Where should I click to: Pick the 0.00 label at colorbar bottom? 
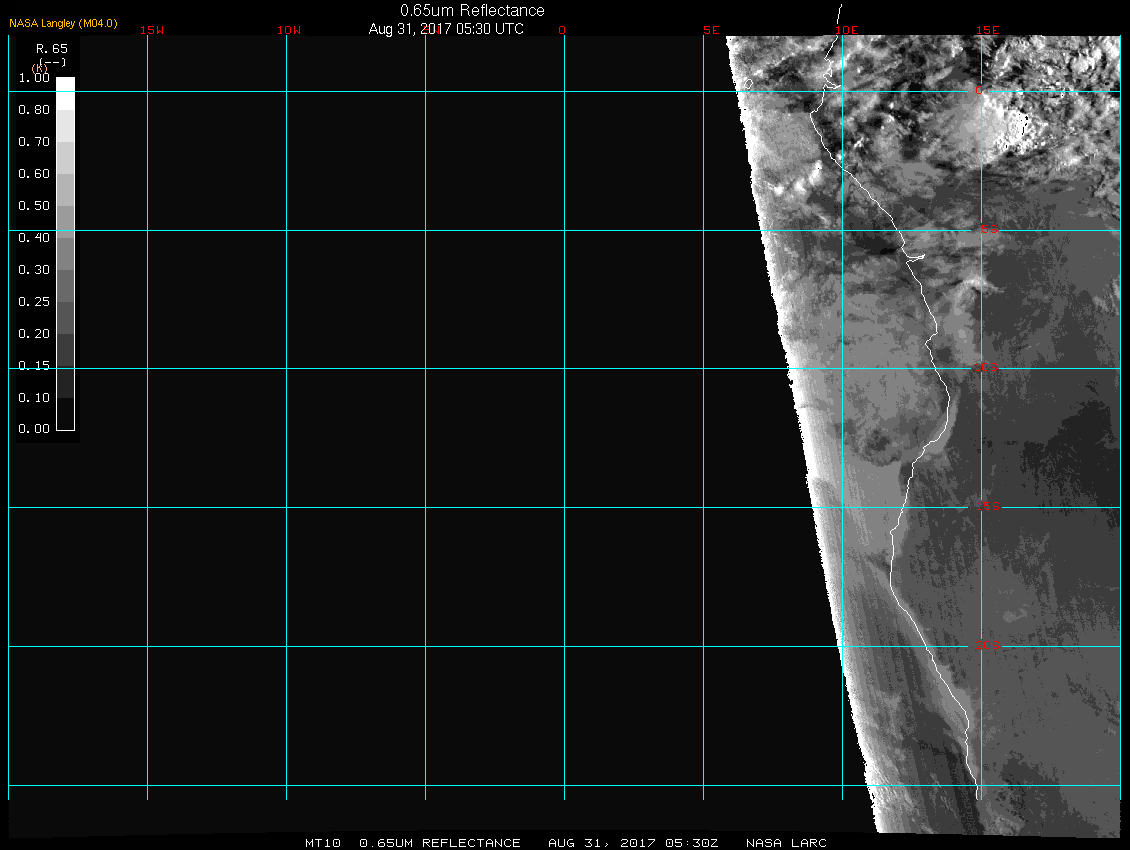(x=34, y=430)
